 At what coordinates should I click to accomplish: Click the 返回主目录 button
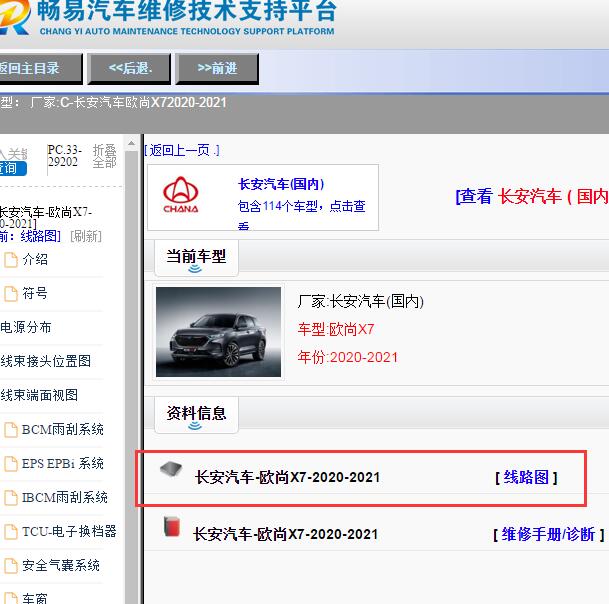point(40,68)
